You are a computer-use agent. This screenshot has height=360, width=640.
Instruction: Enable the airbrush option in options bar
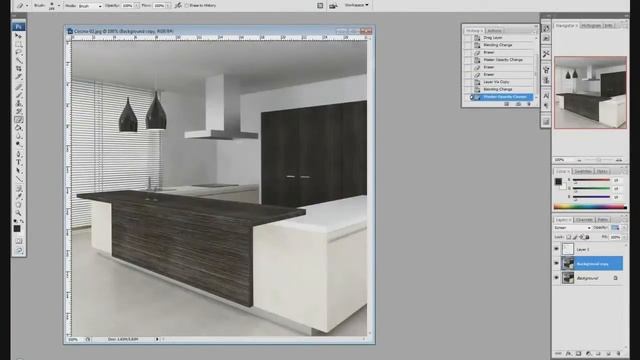pyautogui.click(x=178, y=5)
